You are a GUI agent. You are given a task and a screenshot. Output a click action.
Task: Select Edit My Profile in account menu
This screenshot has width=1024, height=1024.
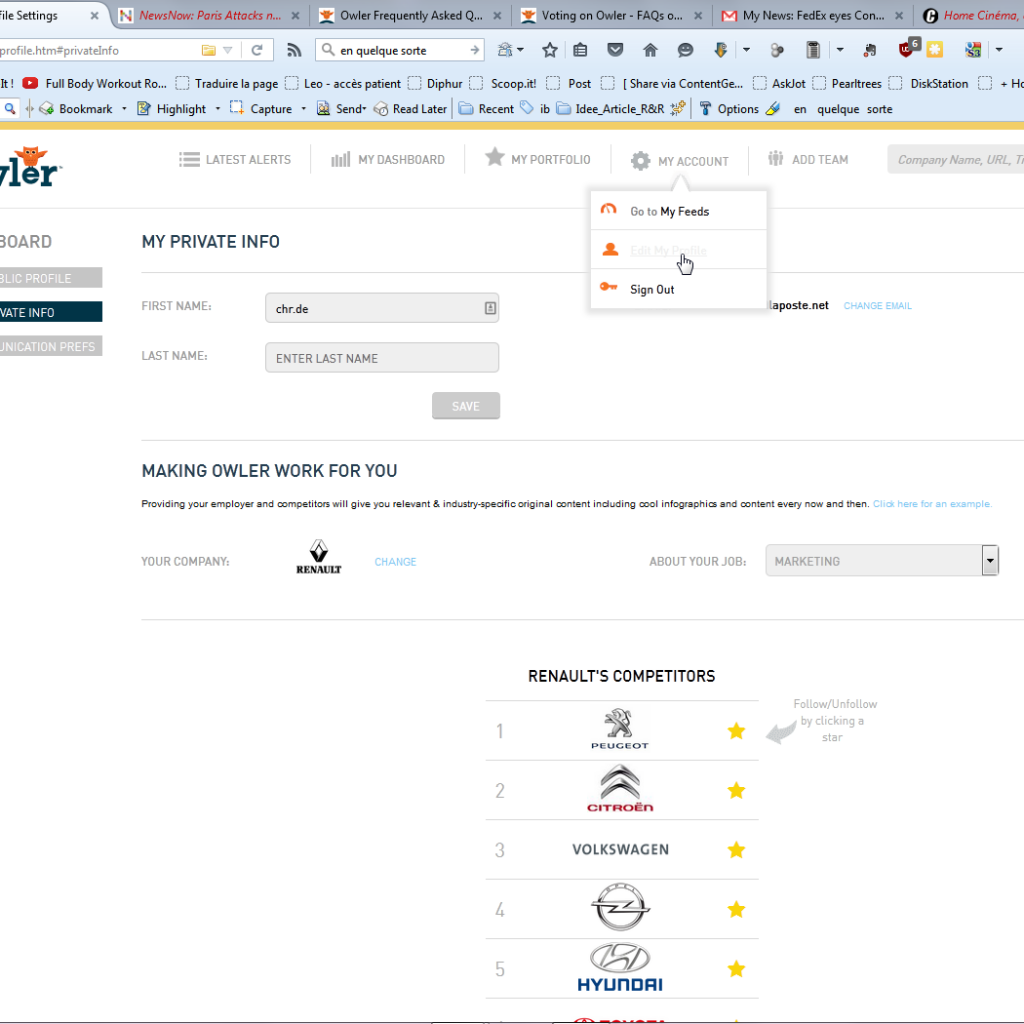[x=678, y=250]
